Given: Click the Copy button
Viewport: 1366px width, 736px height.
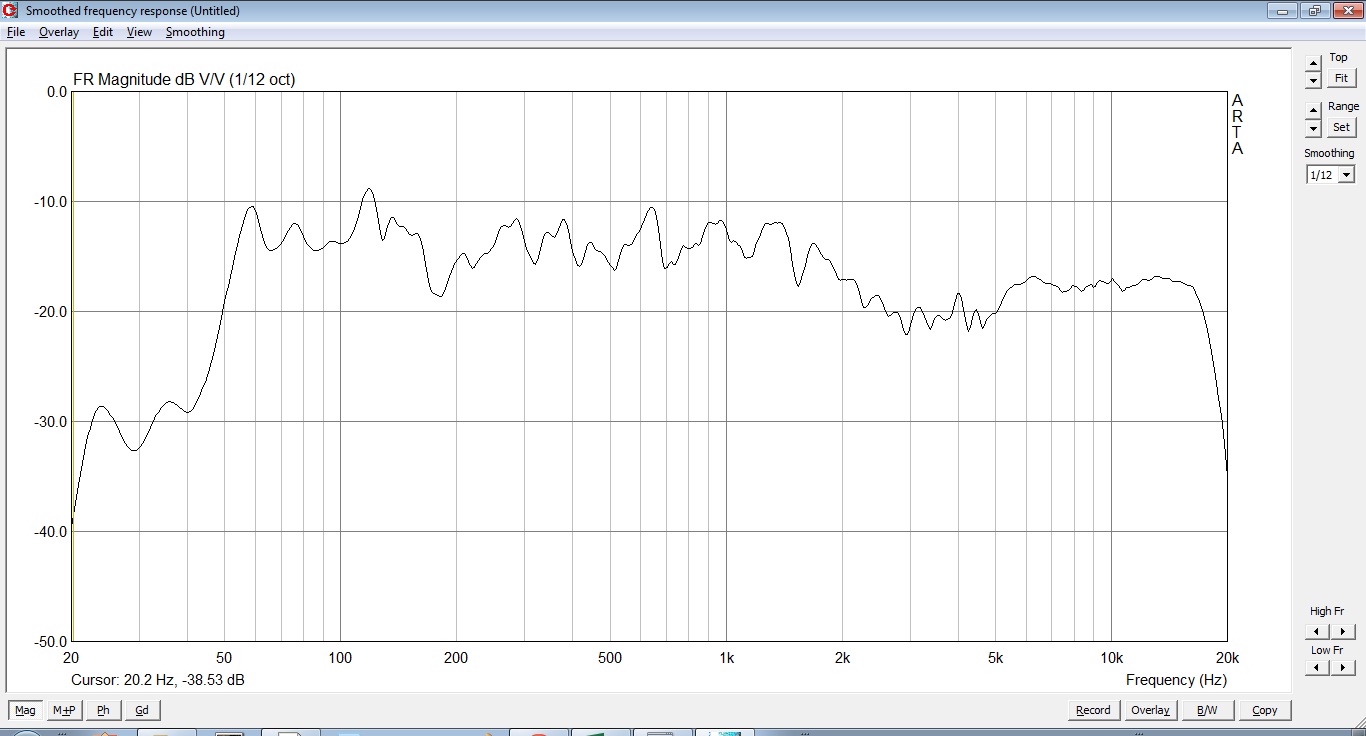Looking at the screenshot, I should 1265,710.
